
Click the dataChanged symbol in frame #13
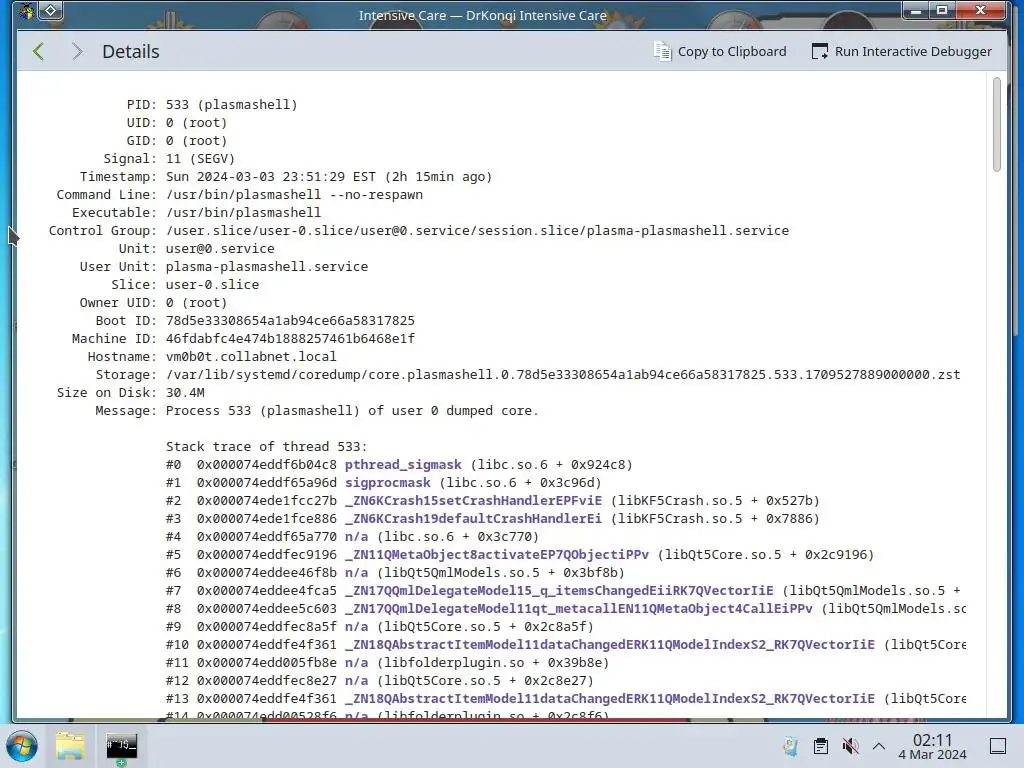coord(610,698)
